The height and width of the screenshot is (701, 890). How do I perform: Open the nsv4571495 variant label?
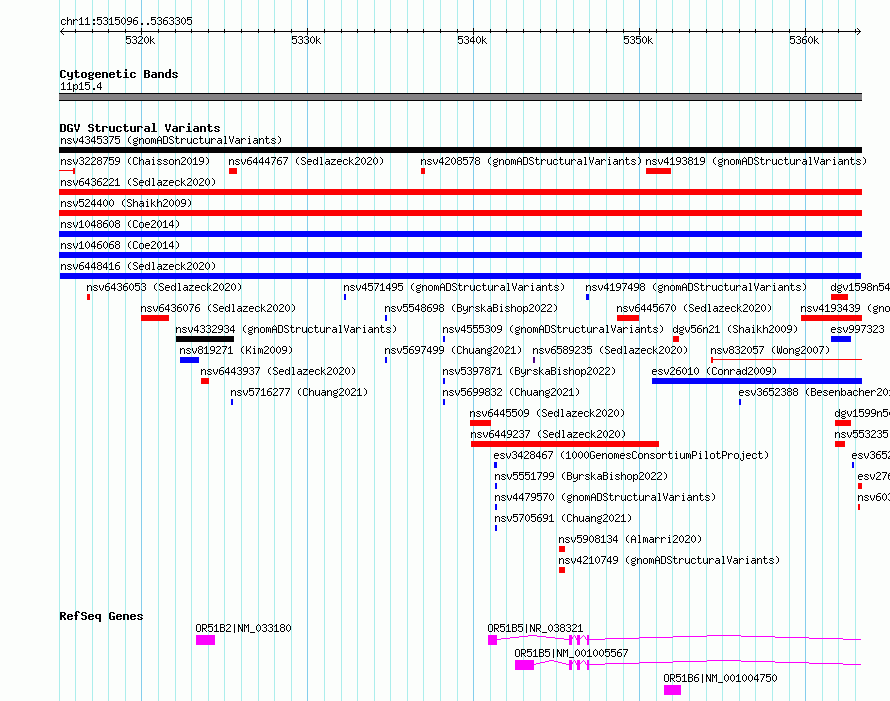(x=454, y=287)
